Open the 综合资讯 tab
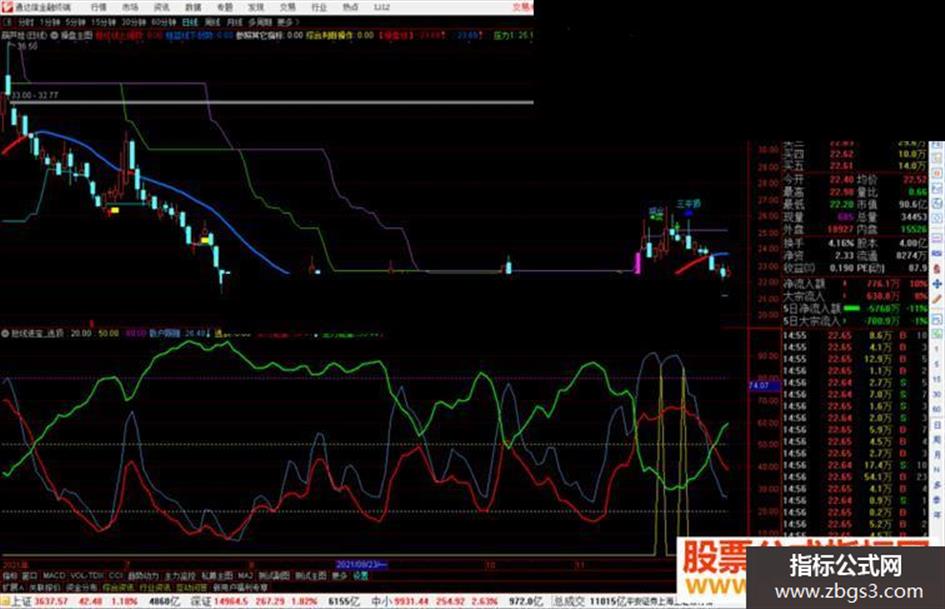945x609 pixels. 118,587
